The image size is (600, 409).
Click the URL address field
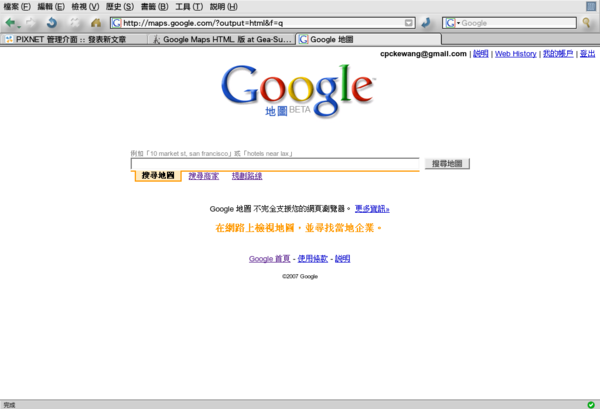tap(263, 23)
